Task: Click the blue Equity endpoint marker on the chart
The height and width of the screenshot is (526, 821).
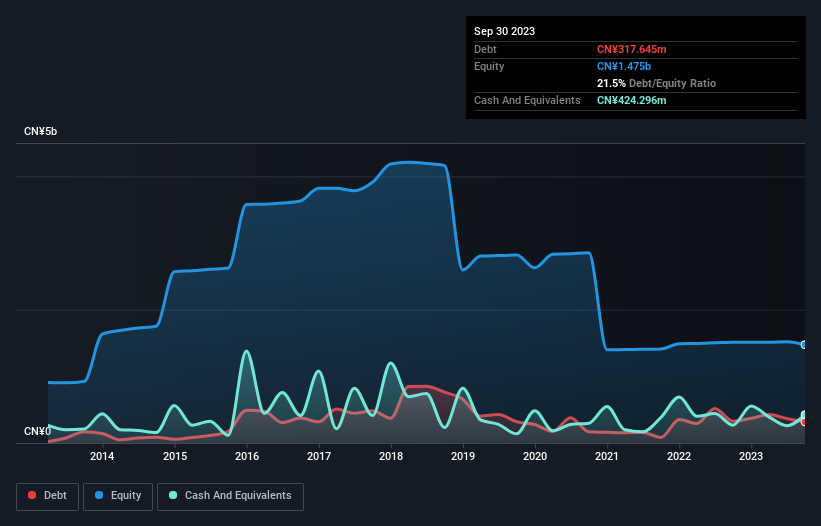Action: tap(803, 344)
